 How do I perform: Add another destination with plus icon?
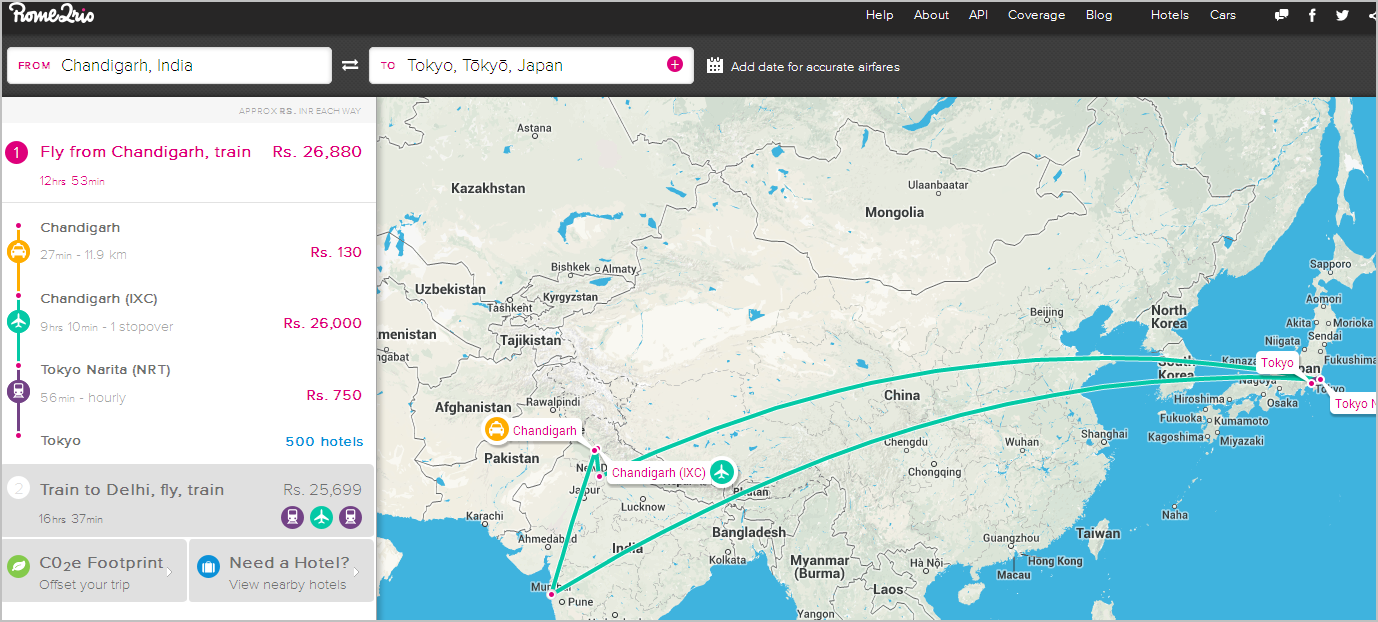point(675,64)
